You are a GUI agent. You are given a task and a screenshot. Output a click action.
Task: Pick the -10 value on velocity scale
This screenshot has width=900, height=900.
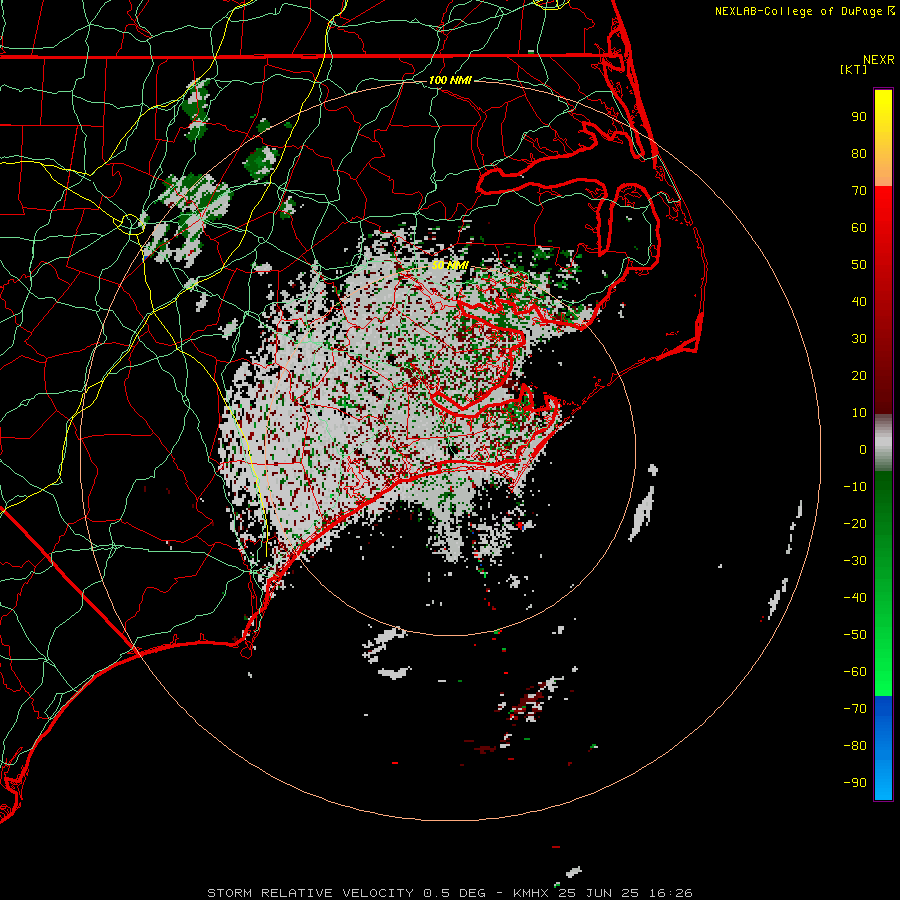coord(855,487)
